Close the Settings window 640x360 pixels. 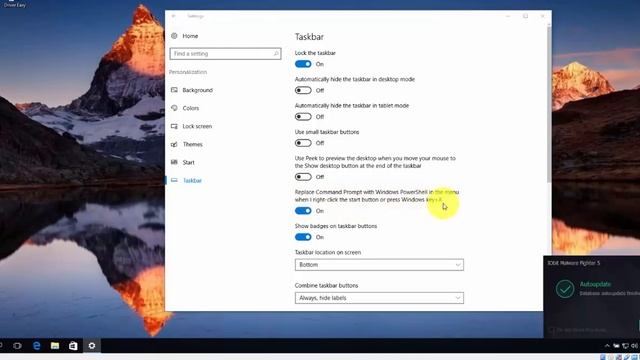click(x=542, y=16)
